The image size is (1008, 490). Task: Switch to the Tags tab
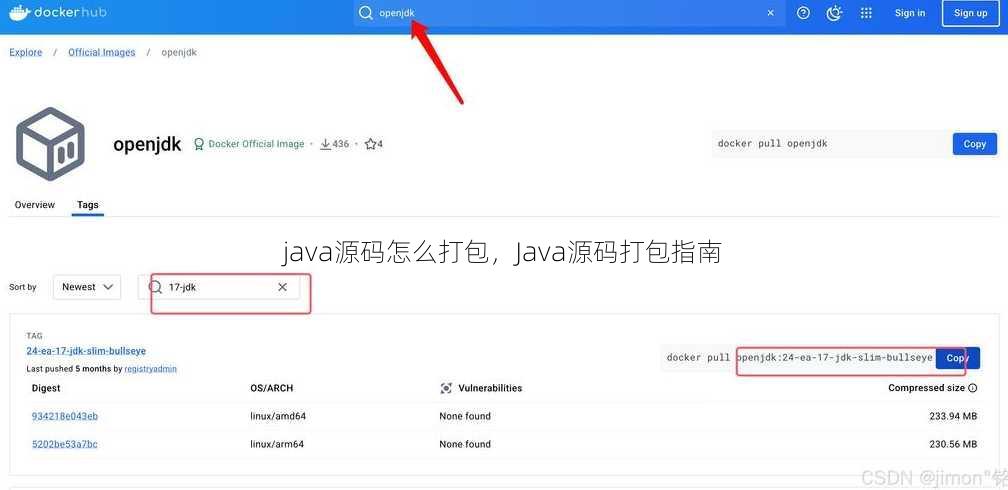pos(87,204)
